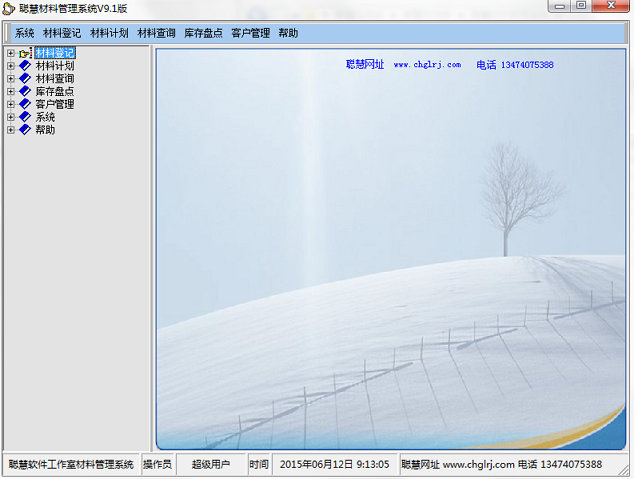
Task: Select 库存盘点 label in the tree
Action: pos(55,91)
